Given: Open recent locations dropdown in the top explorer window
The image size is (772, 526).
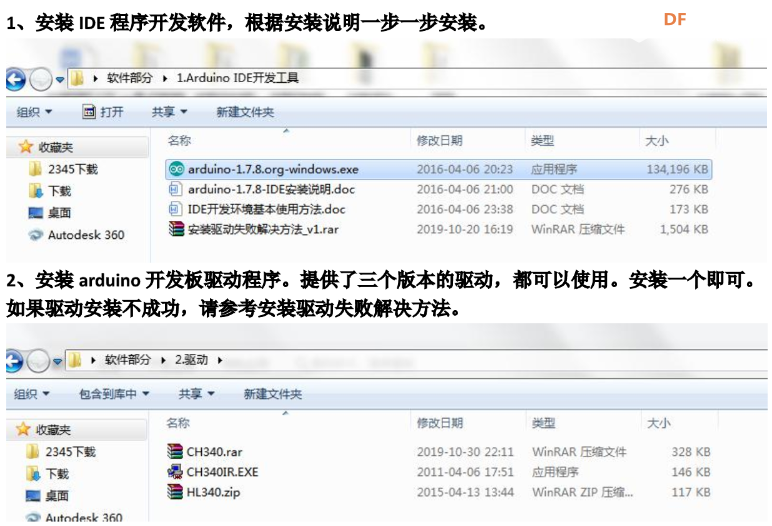Looking at the screenshot, I should tap(60, 79).
